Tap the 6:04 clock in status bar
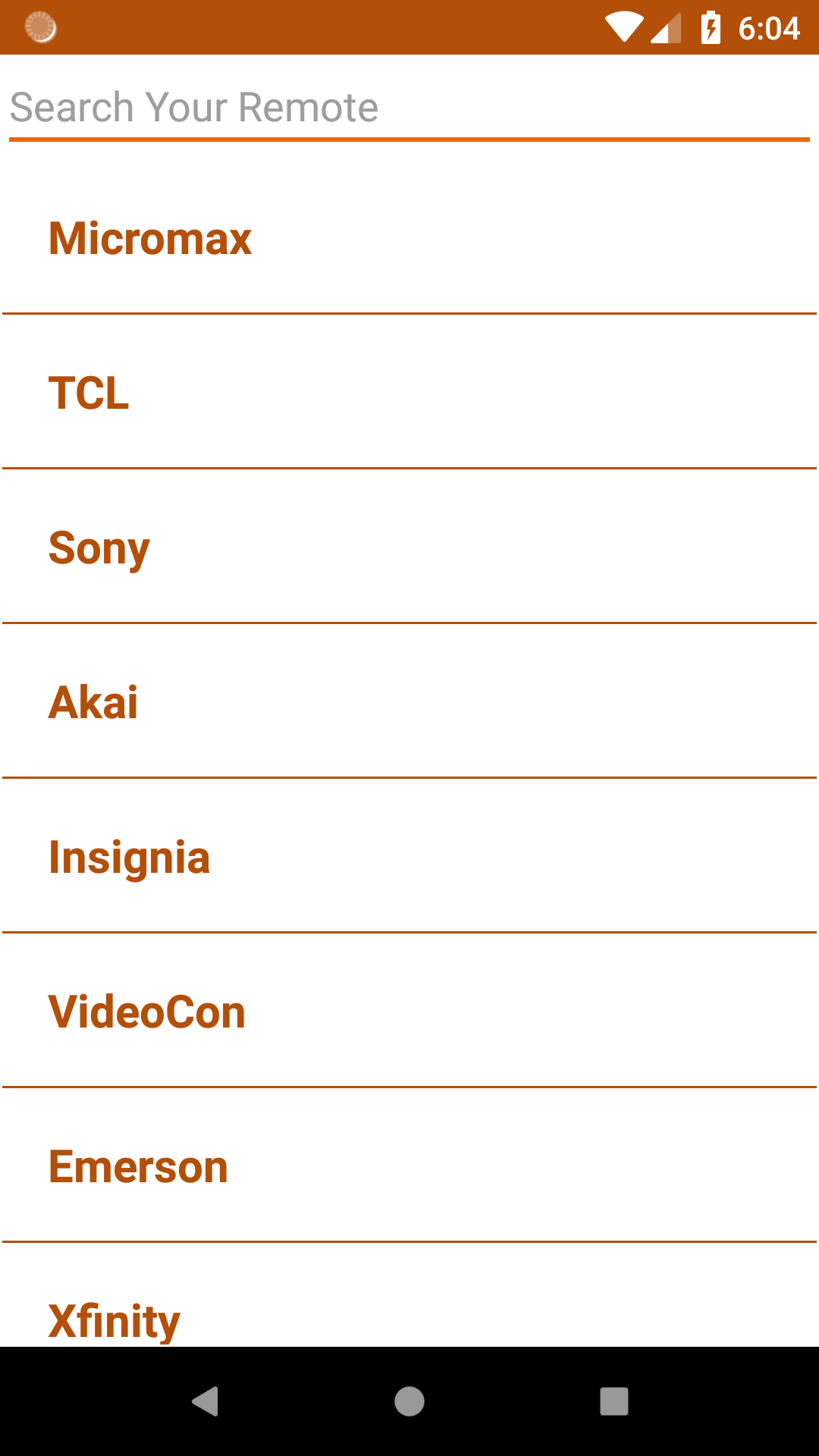The image size is (819, 1456). (x=769, y=29)
